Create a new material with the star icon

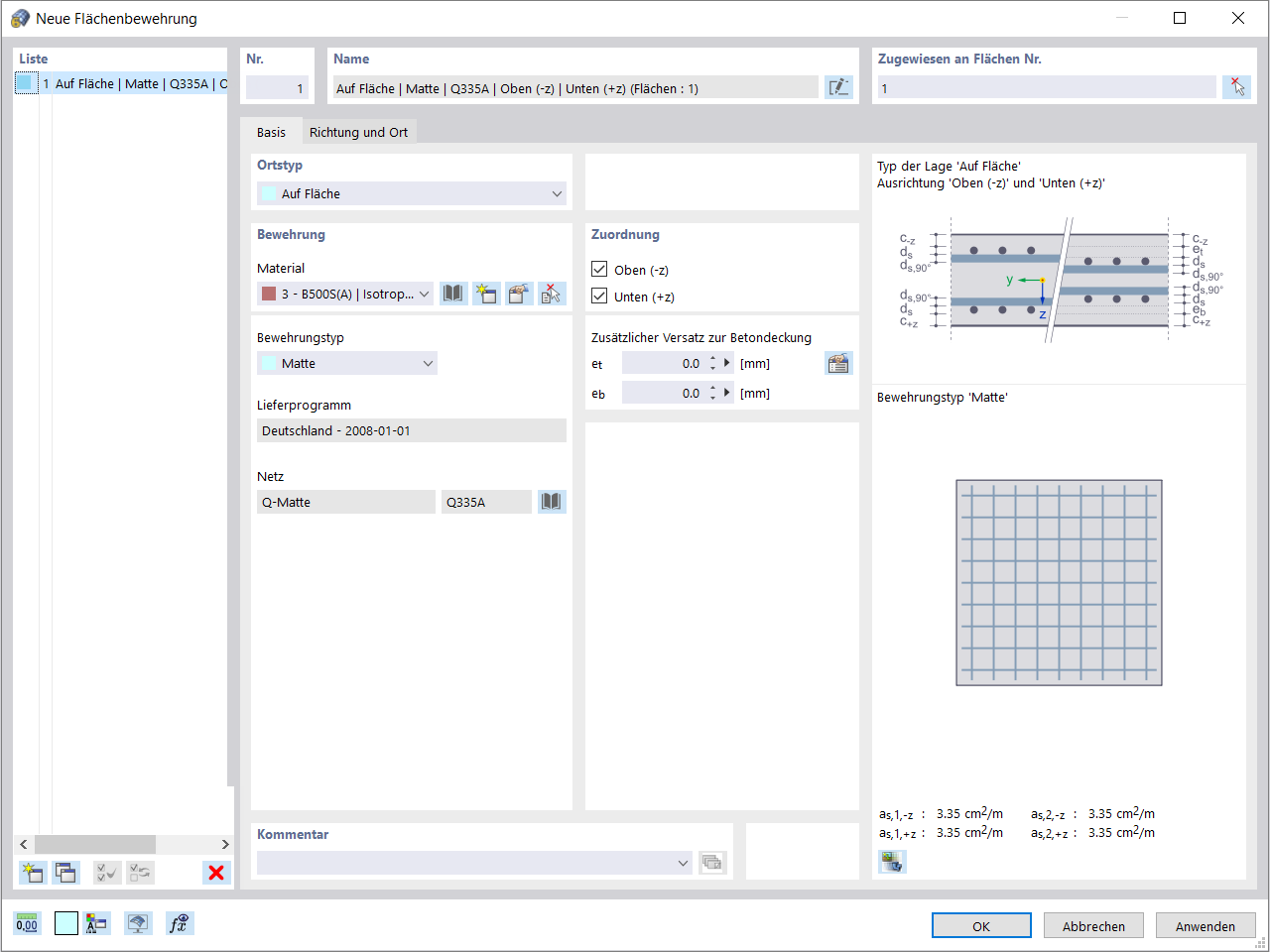pos(486,294)
